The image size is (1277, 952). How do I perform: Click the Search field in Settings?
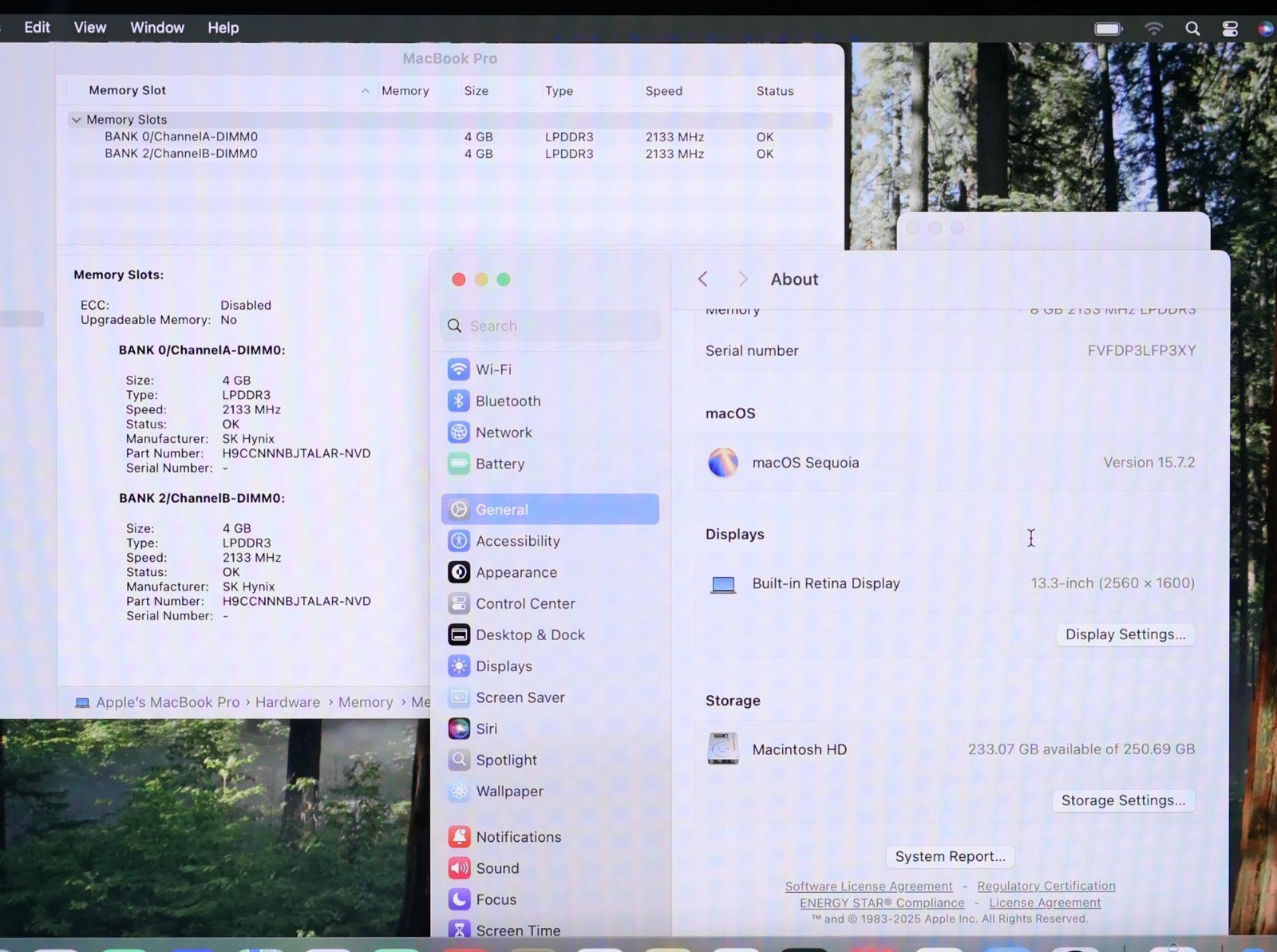tap(559, 326)
